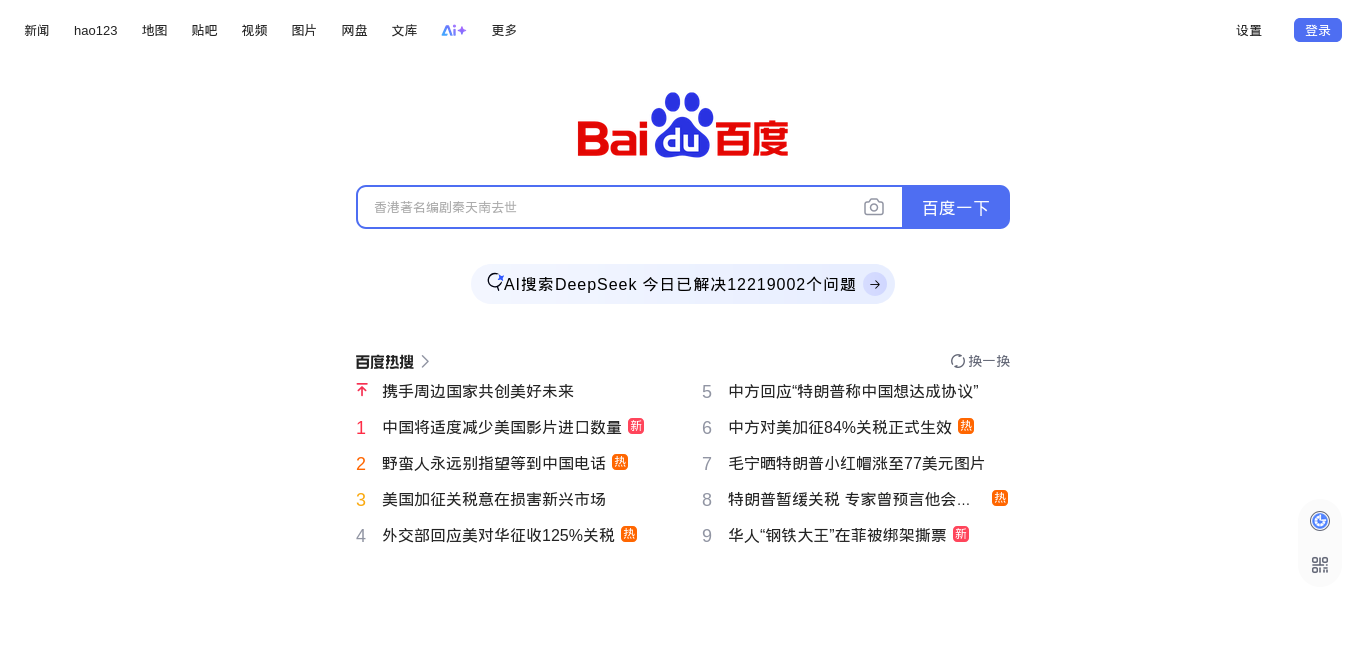Click rank number 9 in hot list
Viewport: 1366px width, 651px height.
point(707,536)
